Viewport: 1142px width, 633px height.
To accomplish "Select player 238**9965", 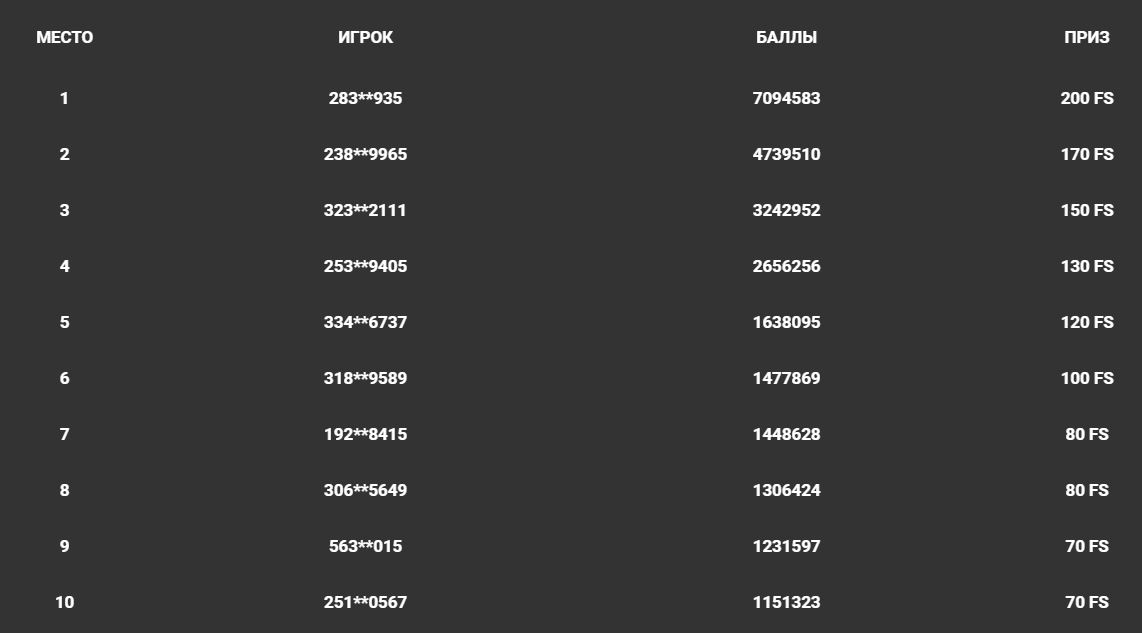I will pyautogui.click(x=365, y=155).
